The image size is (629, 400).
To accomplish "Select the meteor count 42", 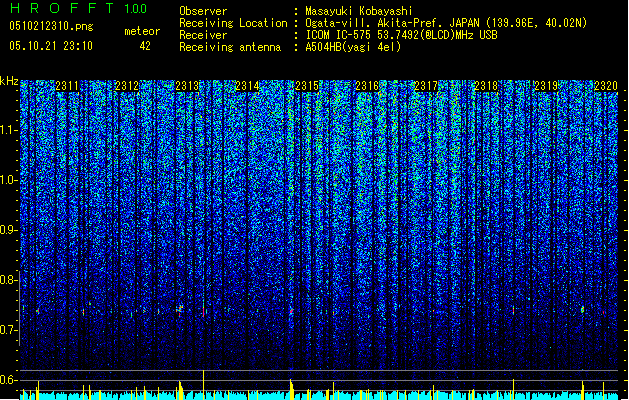I will coord(145,46).
